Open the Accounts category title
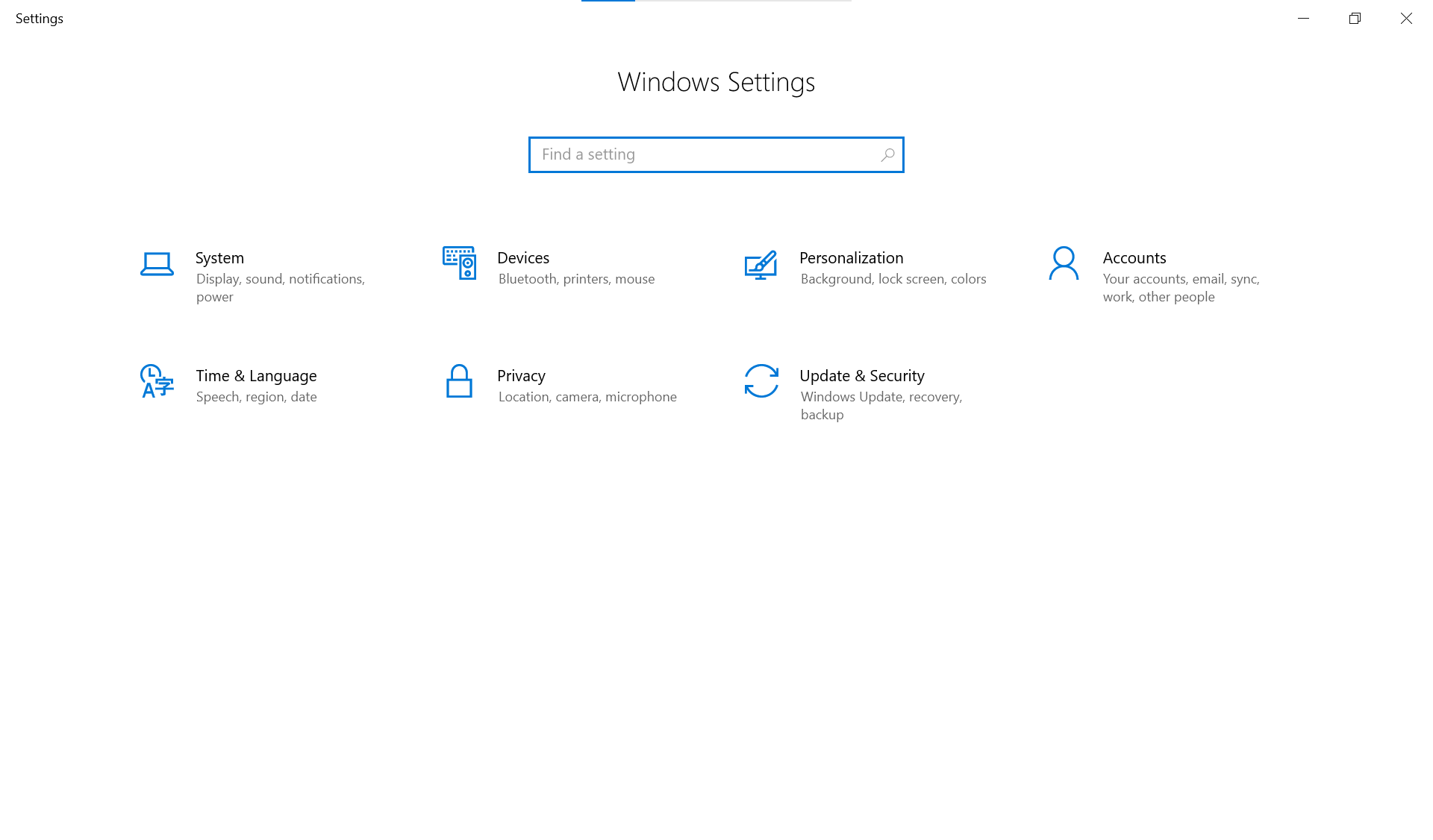This screenshot has width=1433, height=840. click(1134, 258)
